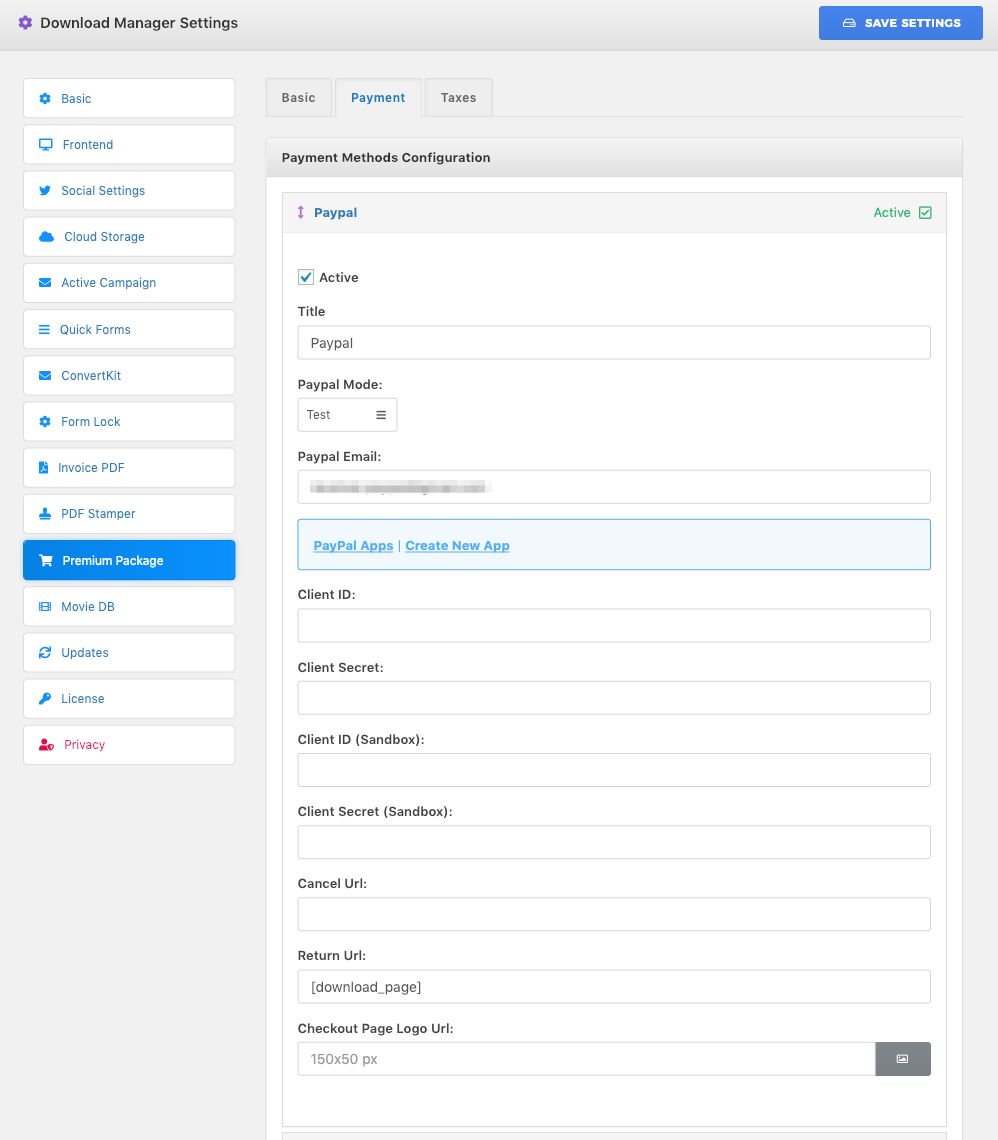This screenshot has height=1140, width=998.
Task: Toggle the green Active check in Paypal header
Action: (x=925, y=212)
